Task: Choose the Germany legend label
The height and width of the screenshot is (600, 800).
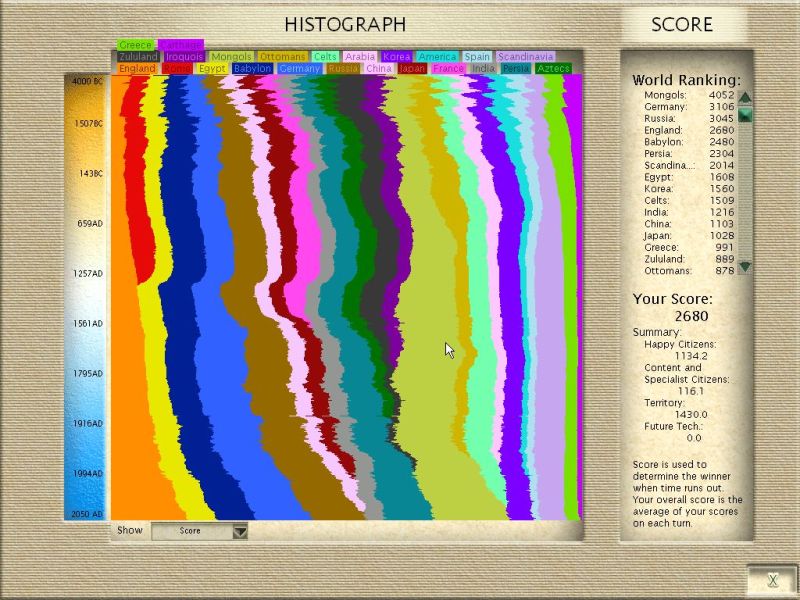Action: coord(300,69)
